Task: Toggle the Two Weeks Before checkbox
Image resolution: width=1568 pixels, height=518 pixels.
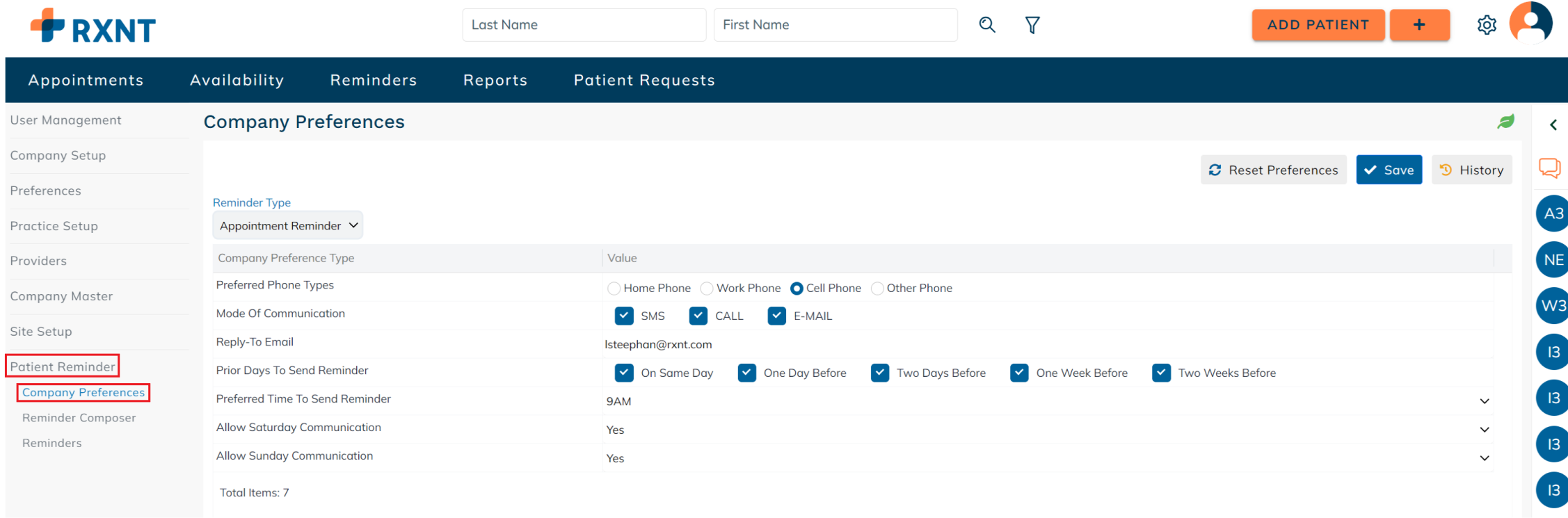Action: point(1161,373)
